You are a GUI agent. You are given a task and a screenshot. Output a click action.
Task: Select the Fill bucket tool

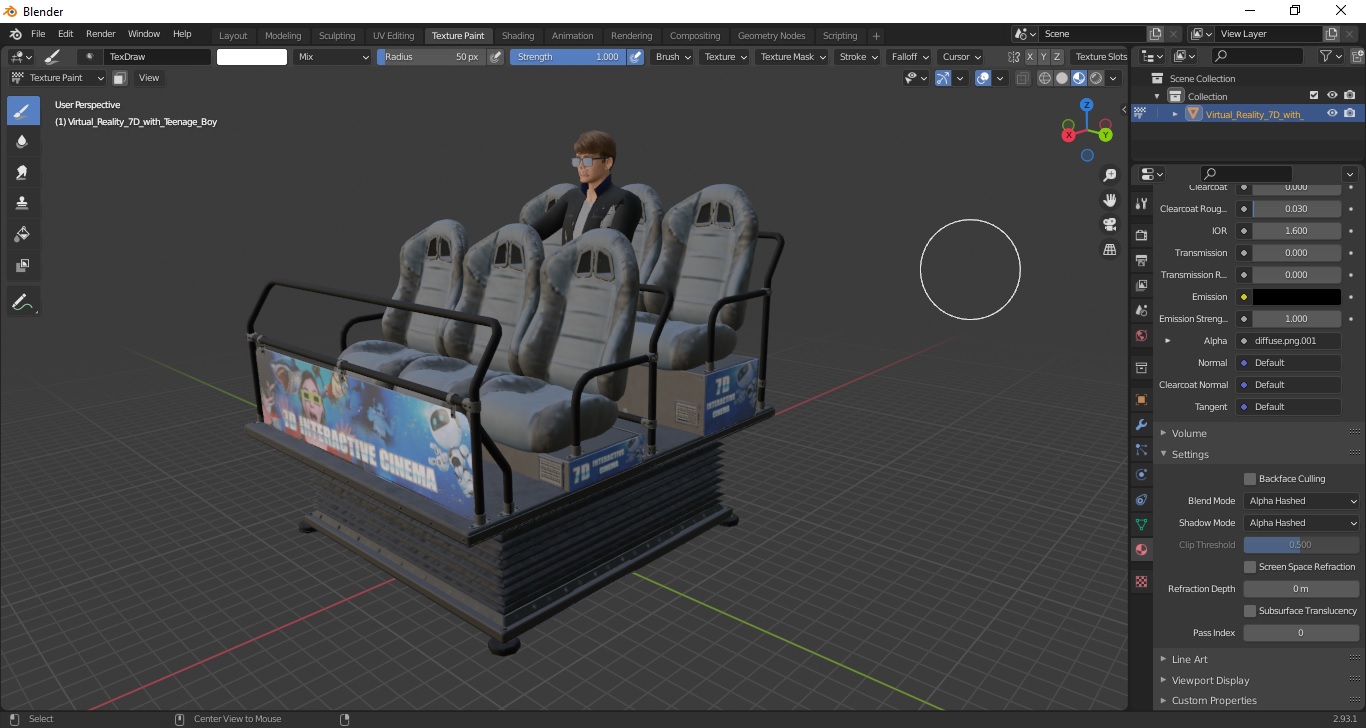point(23,234)
